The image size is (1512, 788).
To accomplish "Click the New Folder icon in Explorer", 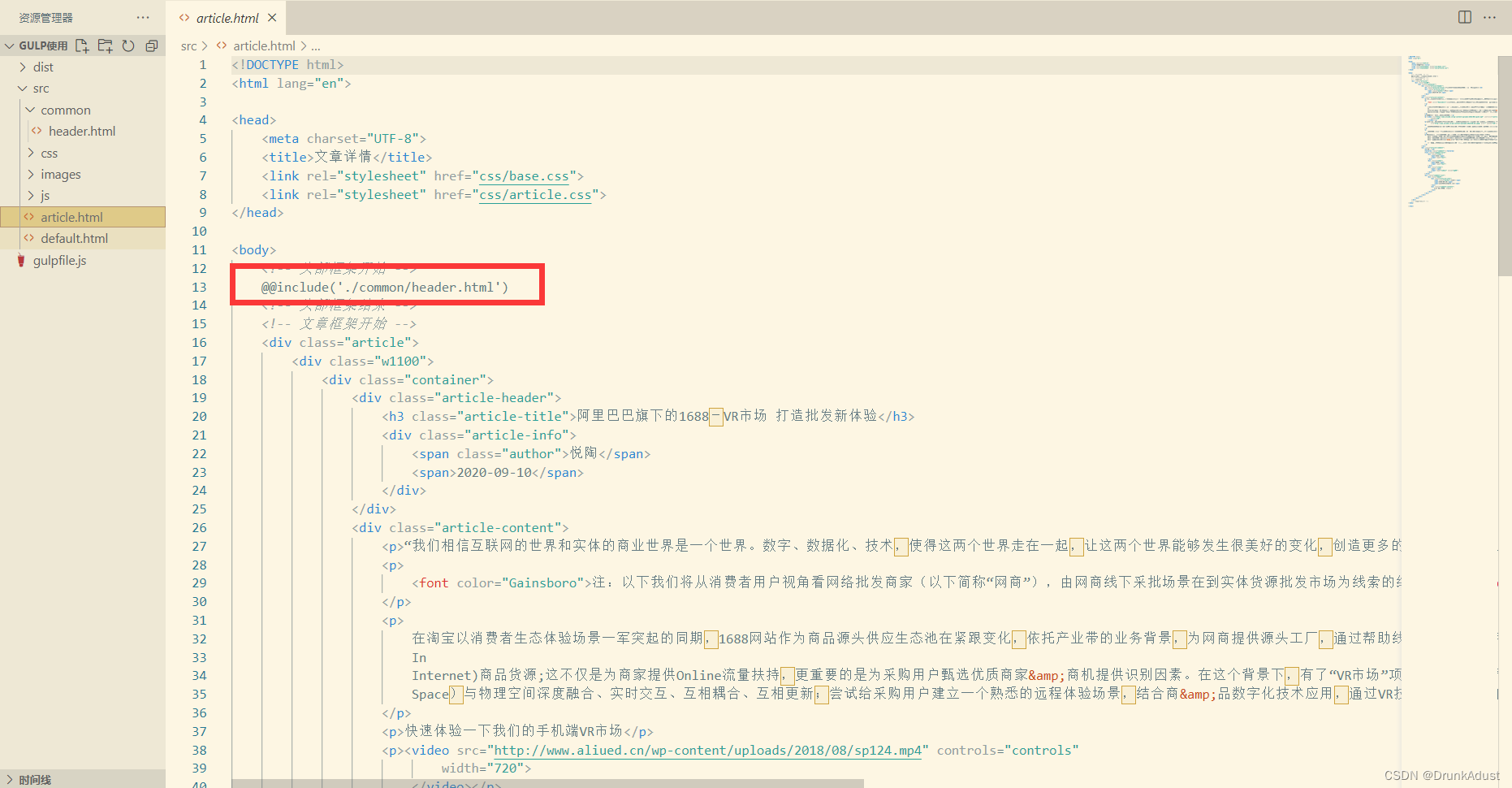I will tap(105, 45).
